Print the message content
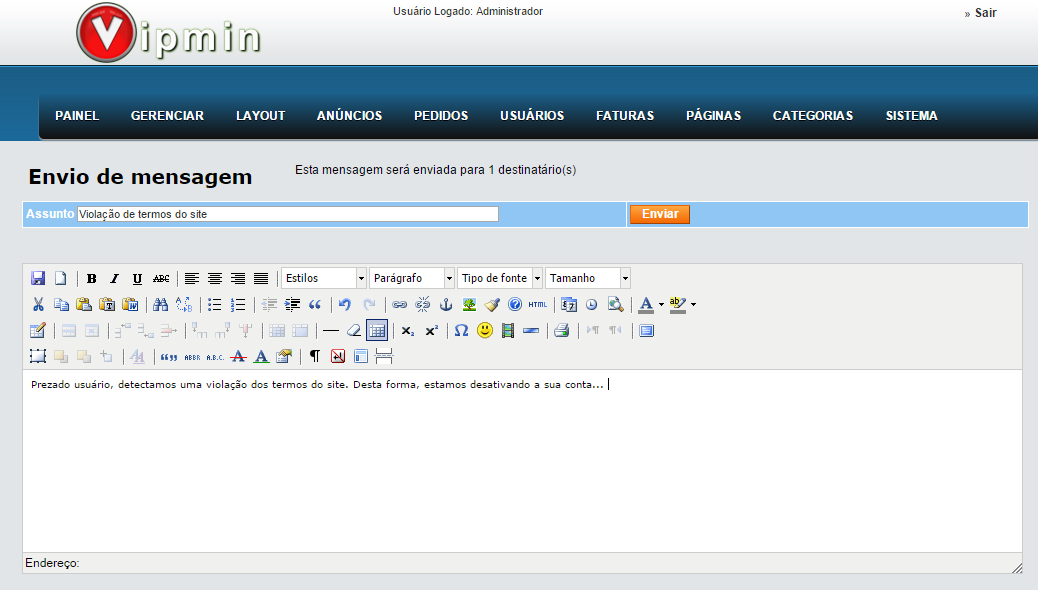The height and width of the screenshot is (590, 1038). 561,330
